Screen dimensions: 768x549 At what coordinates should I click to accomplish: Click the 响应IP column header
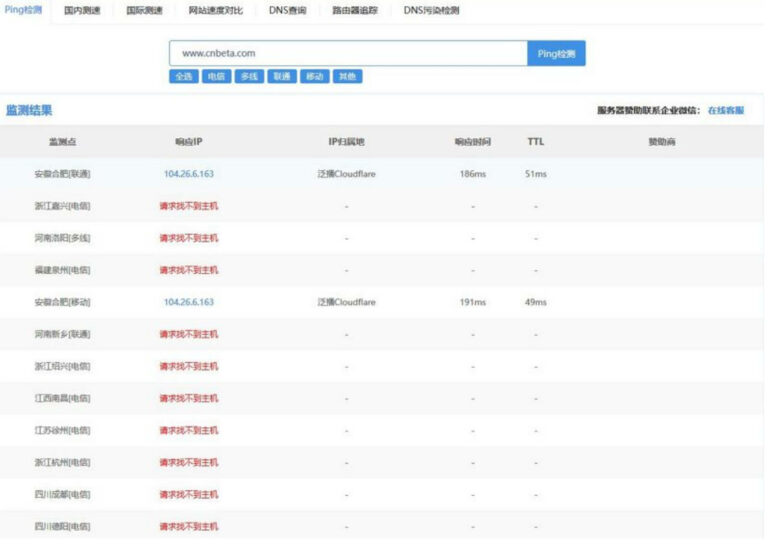[x=189, y=142]
